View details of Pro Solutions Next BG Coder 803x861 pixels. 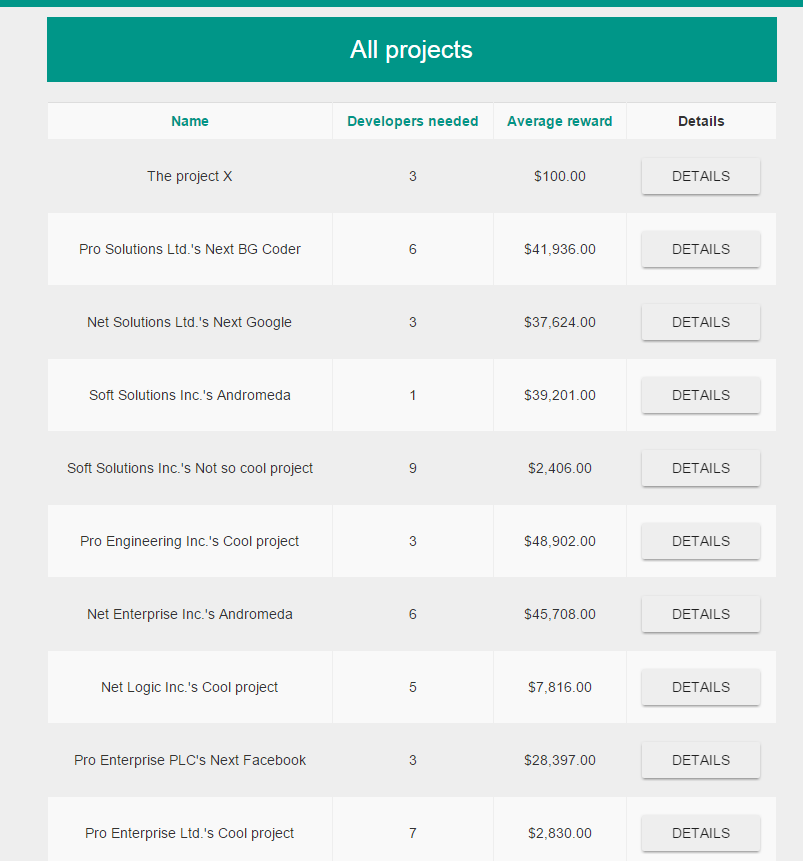[x=700, y=249]
